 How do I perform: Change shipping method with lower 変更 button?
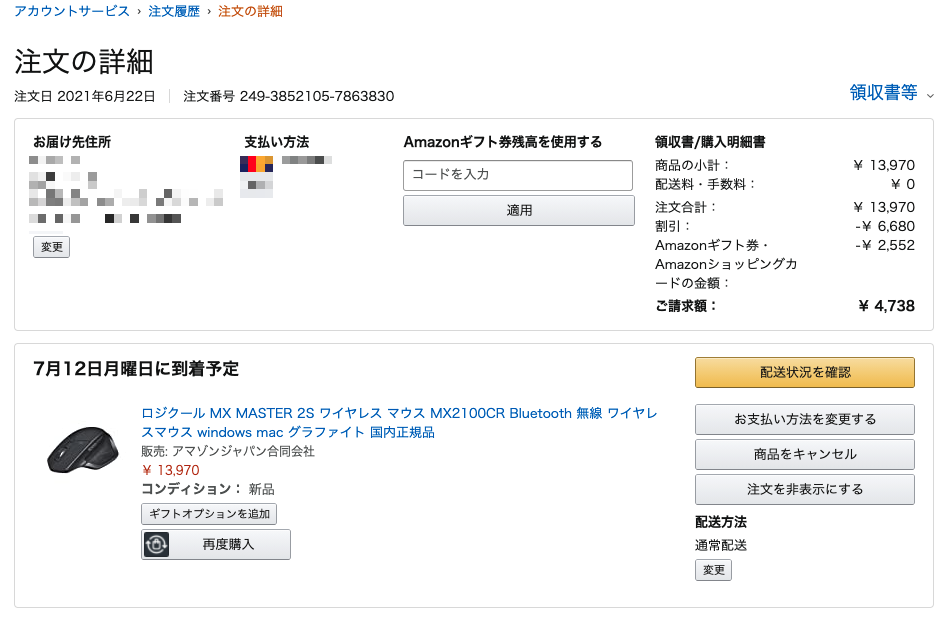coord(713,570)
